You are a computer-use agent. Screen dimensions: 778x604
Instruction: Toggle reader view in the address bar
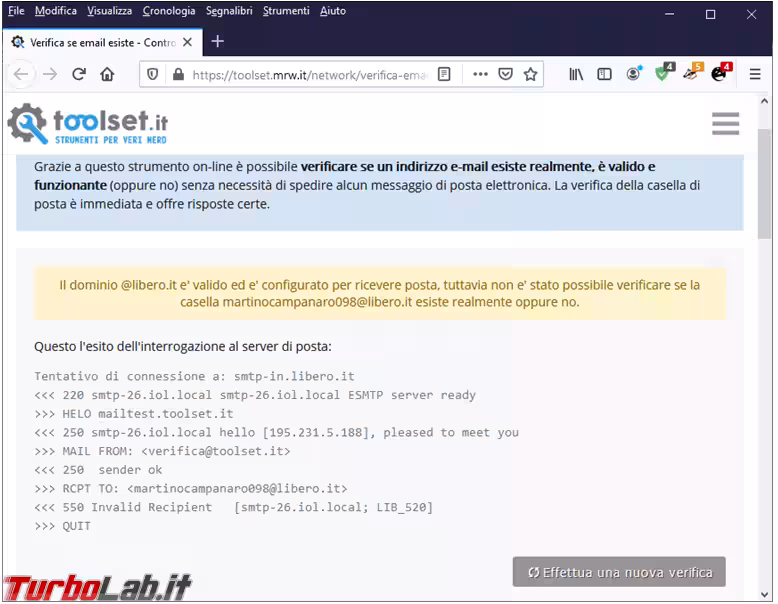(x=445, y=74)
